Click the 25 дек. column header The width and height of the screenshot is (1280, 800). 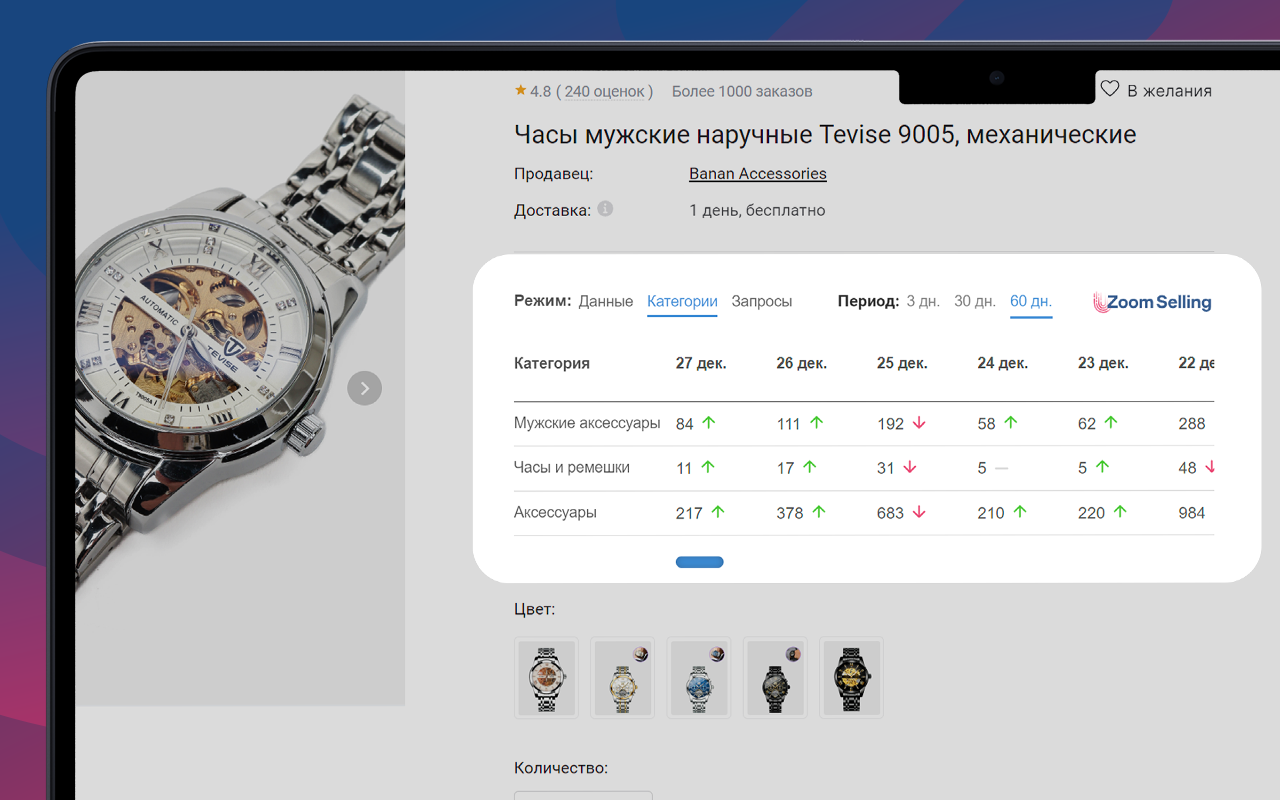pos(902,363)
